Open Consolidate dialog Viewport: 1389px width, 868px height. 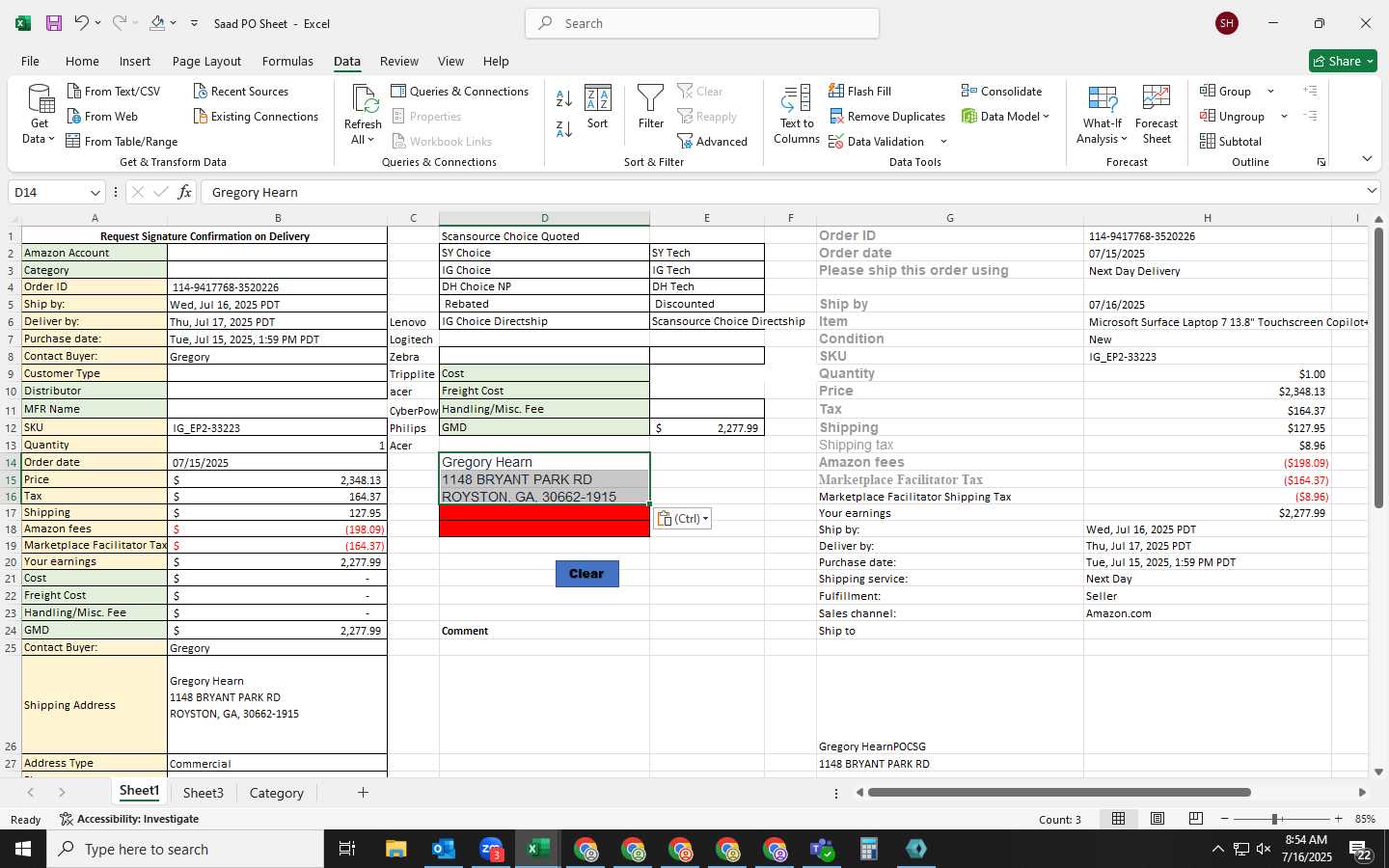(x=1001, y=91)
